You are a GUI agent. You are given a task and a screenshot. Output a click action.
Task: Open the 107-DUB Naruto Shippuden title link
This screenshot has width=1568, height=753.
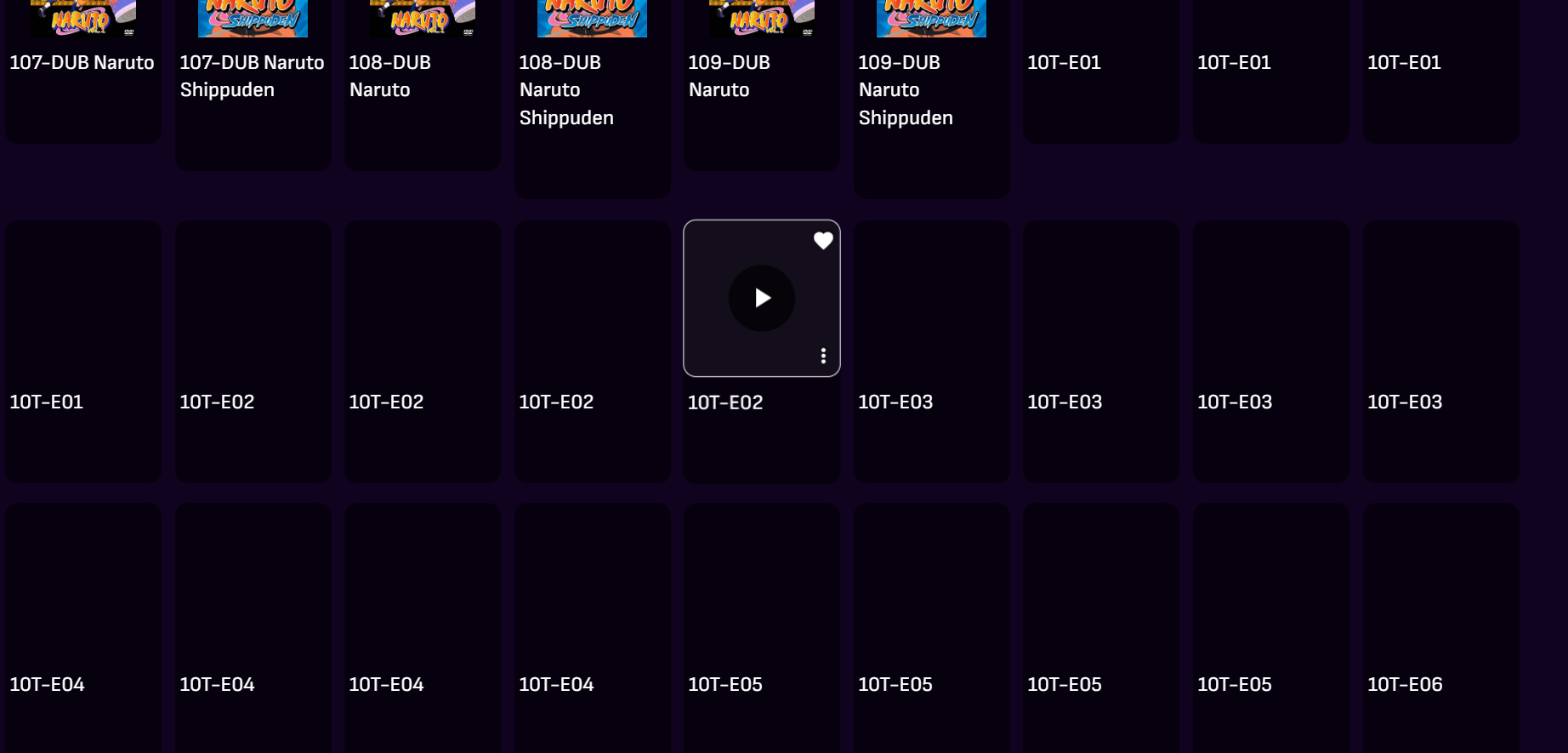click(252, 76)
